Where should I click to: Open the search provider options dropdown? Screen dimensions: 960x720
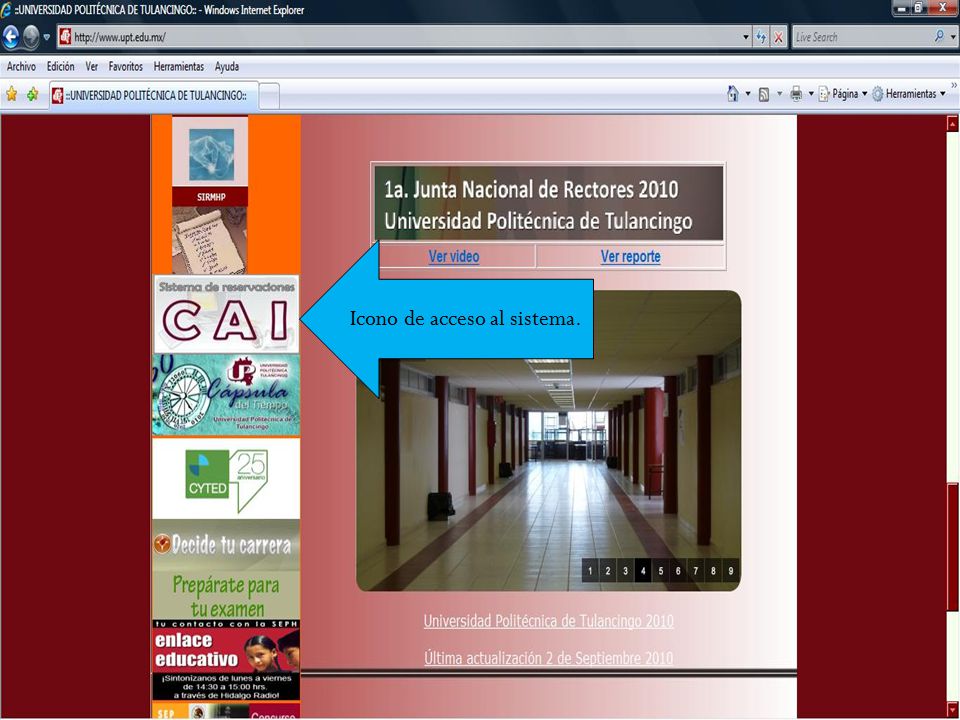point(953,37)
